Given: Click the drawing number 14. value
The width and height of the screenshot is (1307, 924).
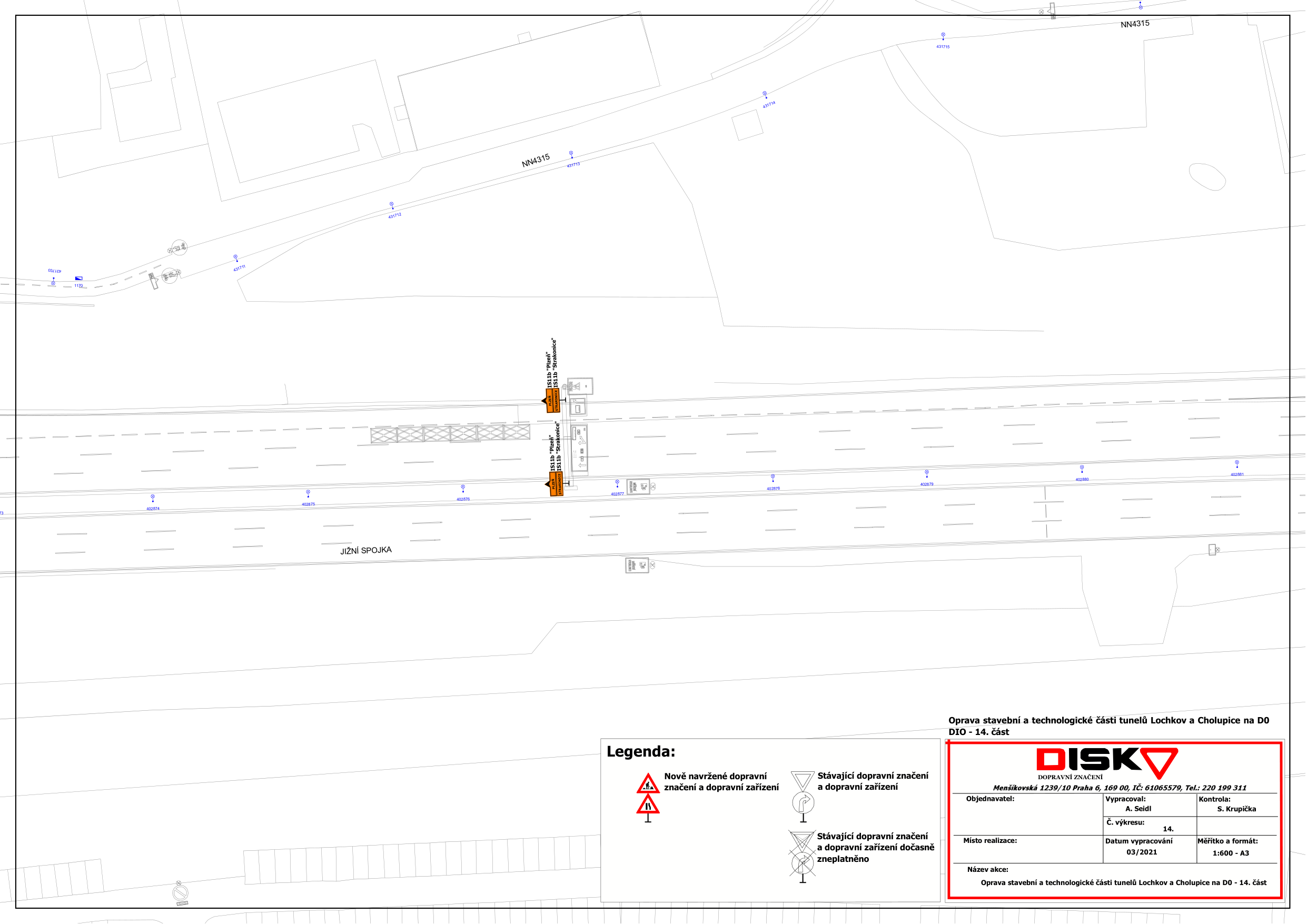Looking at the screenshot, I should point(1168,829).
